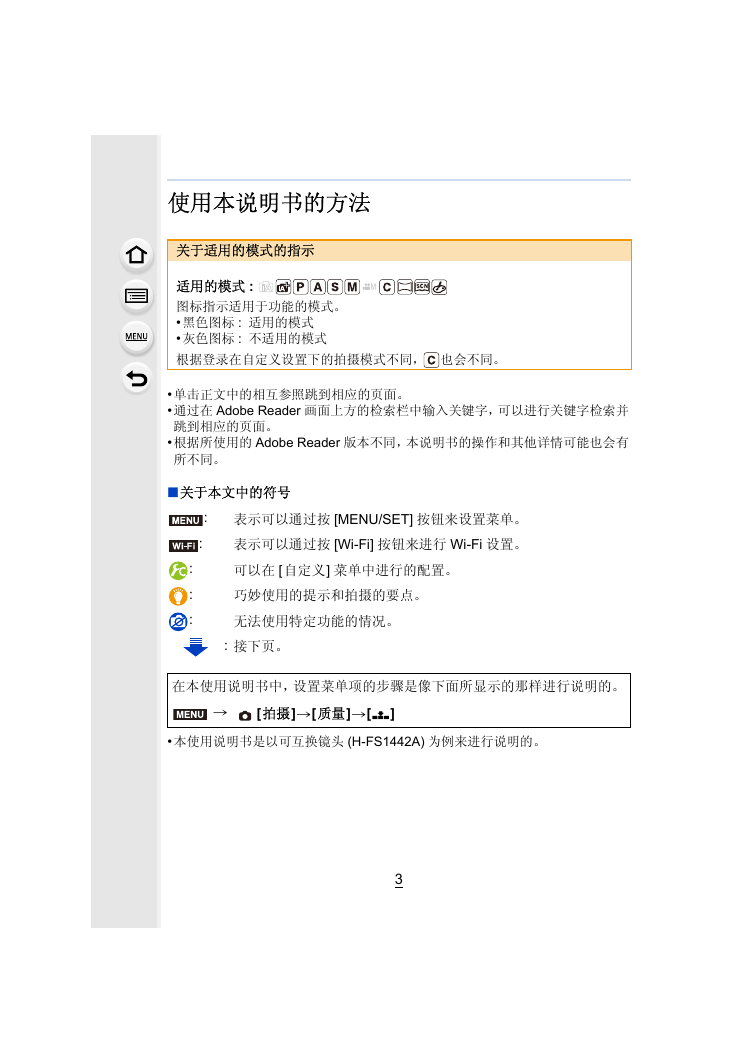Click the bullet 黑色图标: 适用的模式
The image size is (753, 1064).
(x=244, y=322)
